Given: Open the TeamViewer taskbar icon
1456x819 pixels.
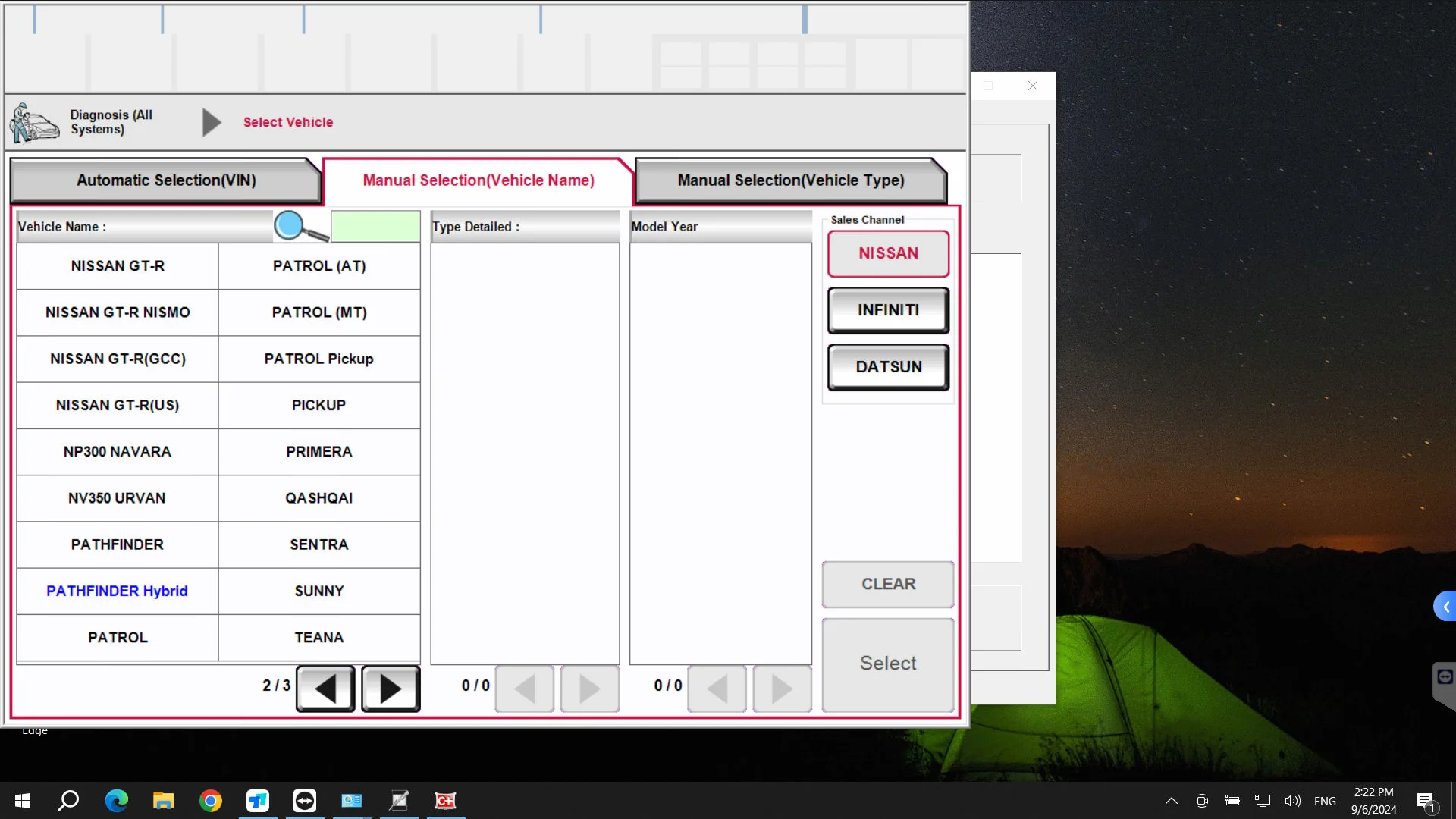Looking at the screenshot, I should click(x=304, y=800).
